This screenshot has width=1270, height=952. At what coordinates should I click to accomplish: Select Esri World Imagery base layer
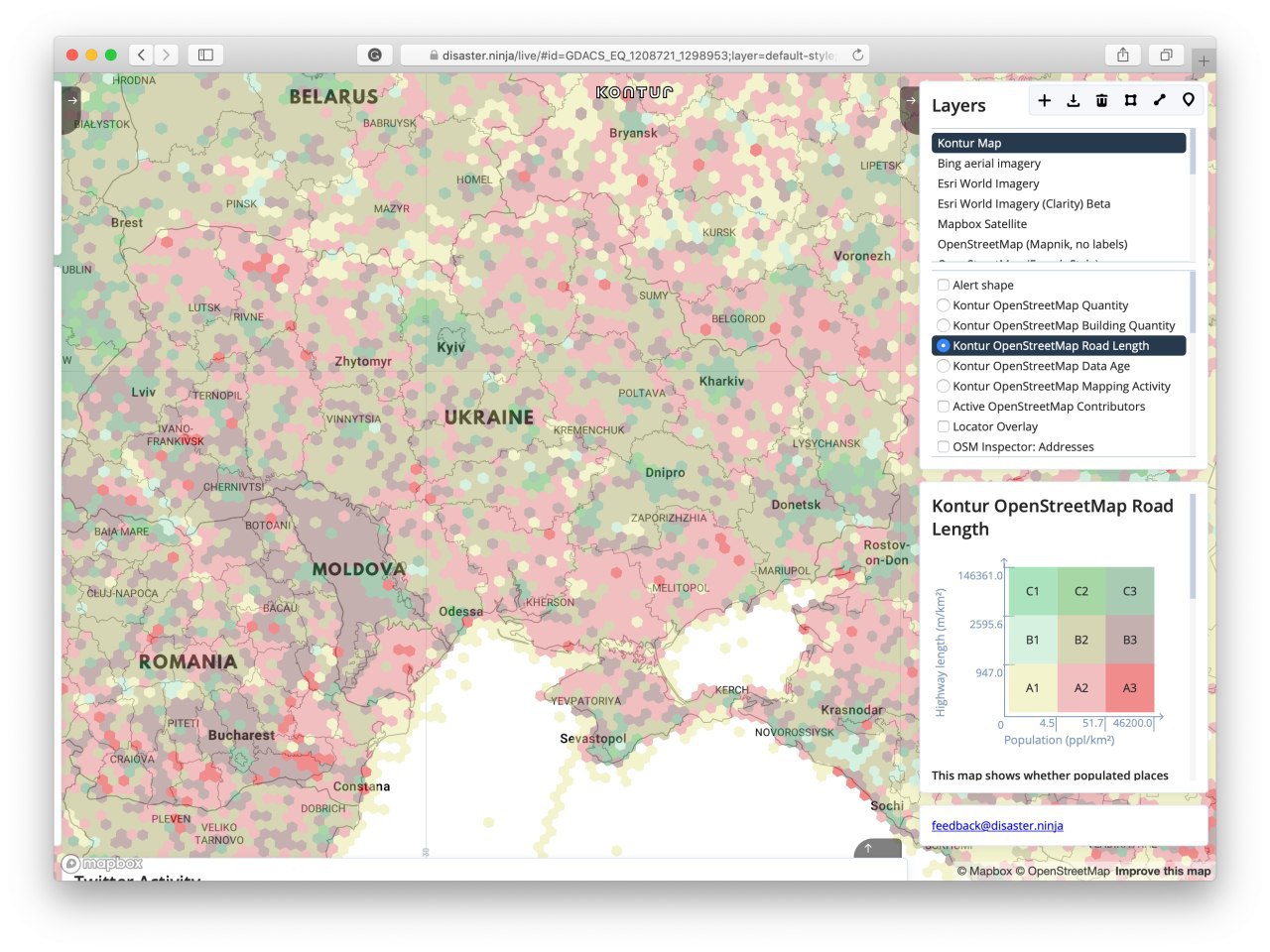1059,183
